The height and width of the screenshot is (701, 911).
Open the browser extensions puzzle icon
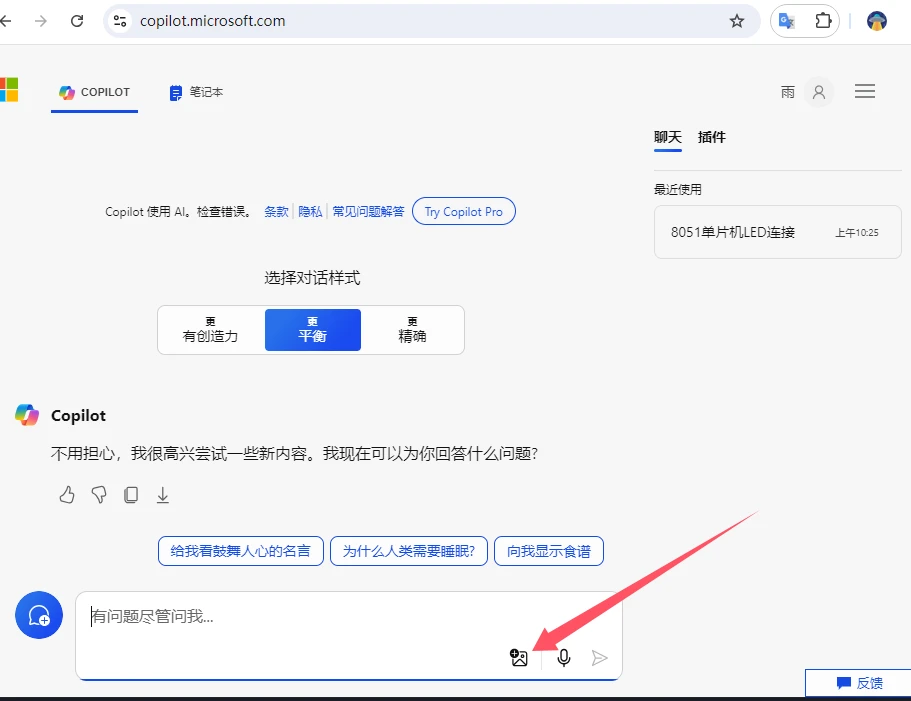pos(823,21)
